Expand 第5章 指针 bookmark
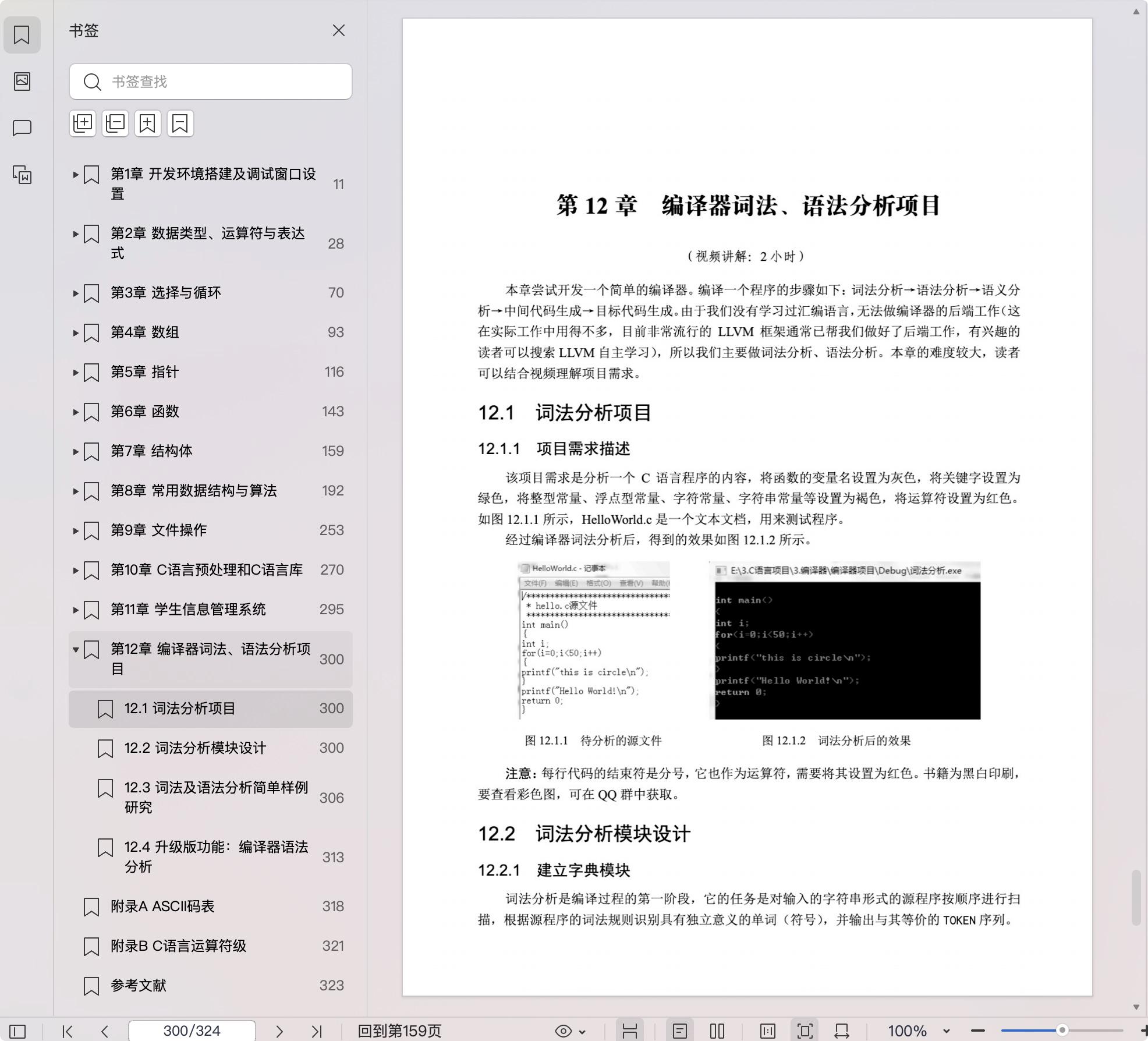Screen dimensions: 1148x1041 pyautogui.click(x=75, y=372)
